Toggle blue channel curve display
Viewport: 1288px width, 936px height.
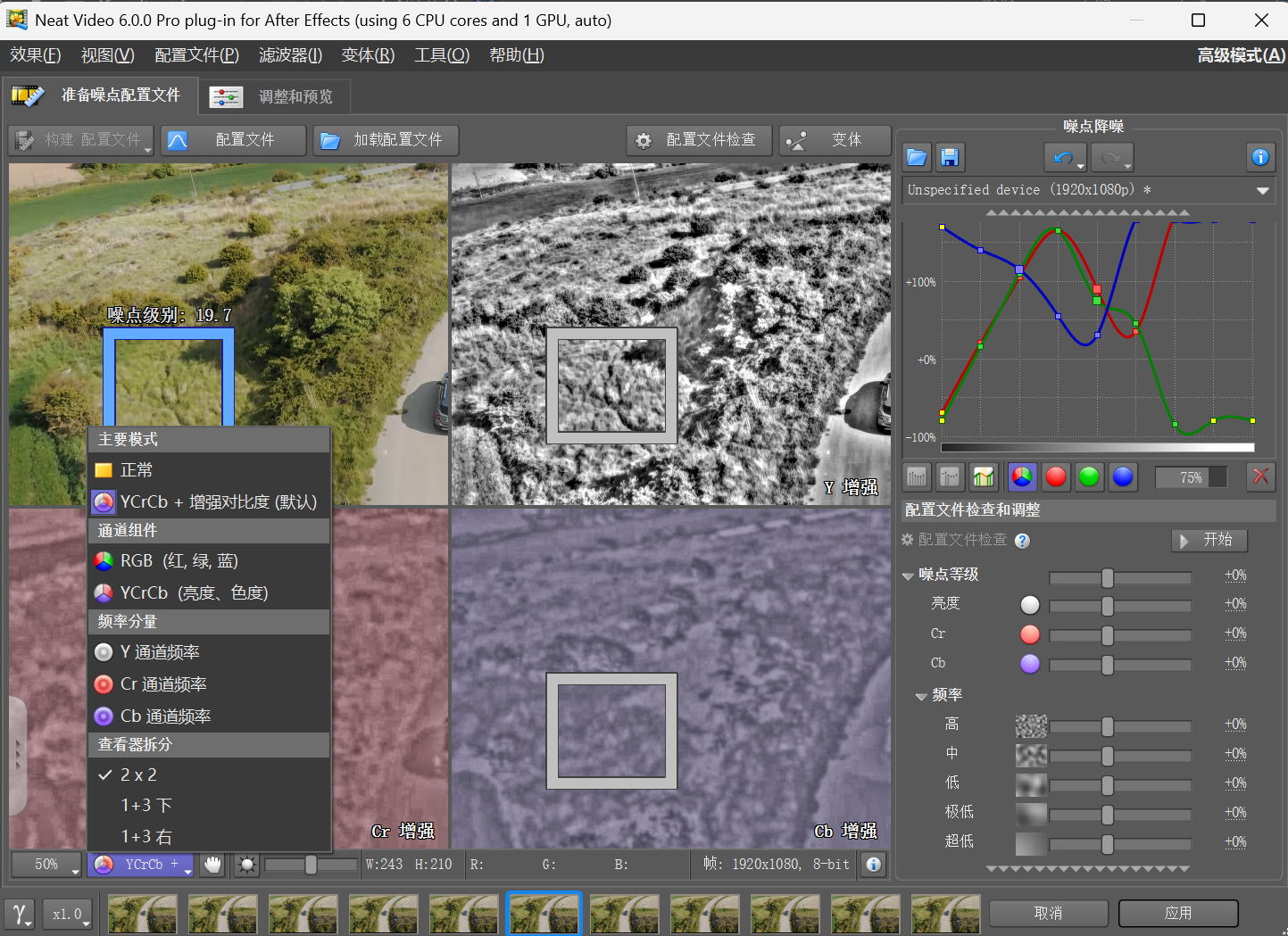pos(1123,477)
